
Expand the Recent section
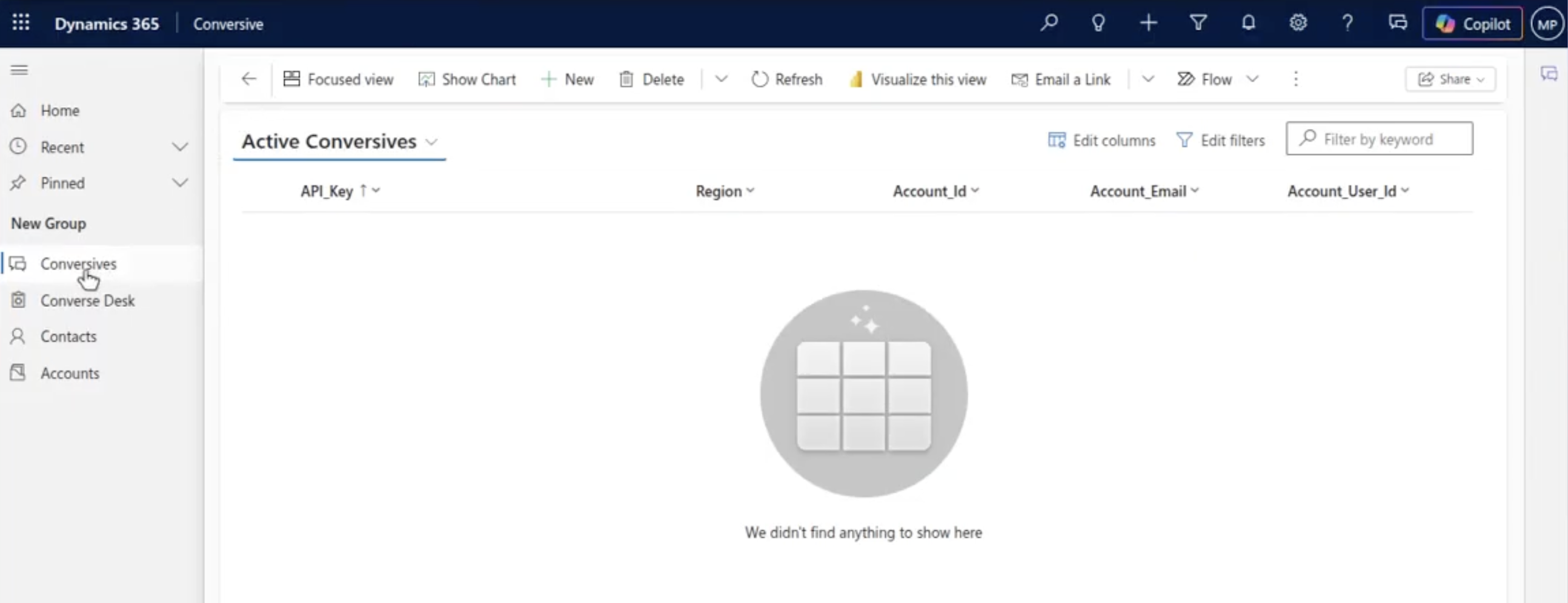[179, 147]
